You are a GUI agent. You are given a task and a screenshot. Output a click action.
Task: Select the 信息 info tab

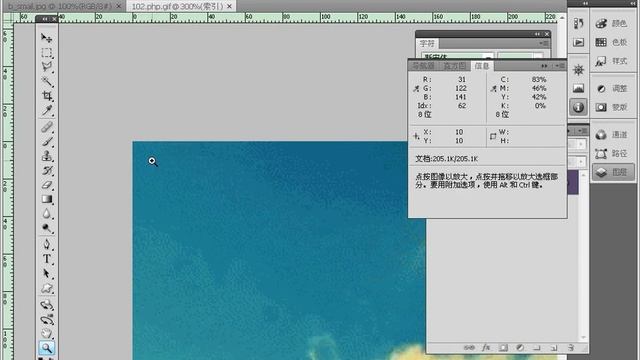(482, 66)
